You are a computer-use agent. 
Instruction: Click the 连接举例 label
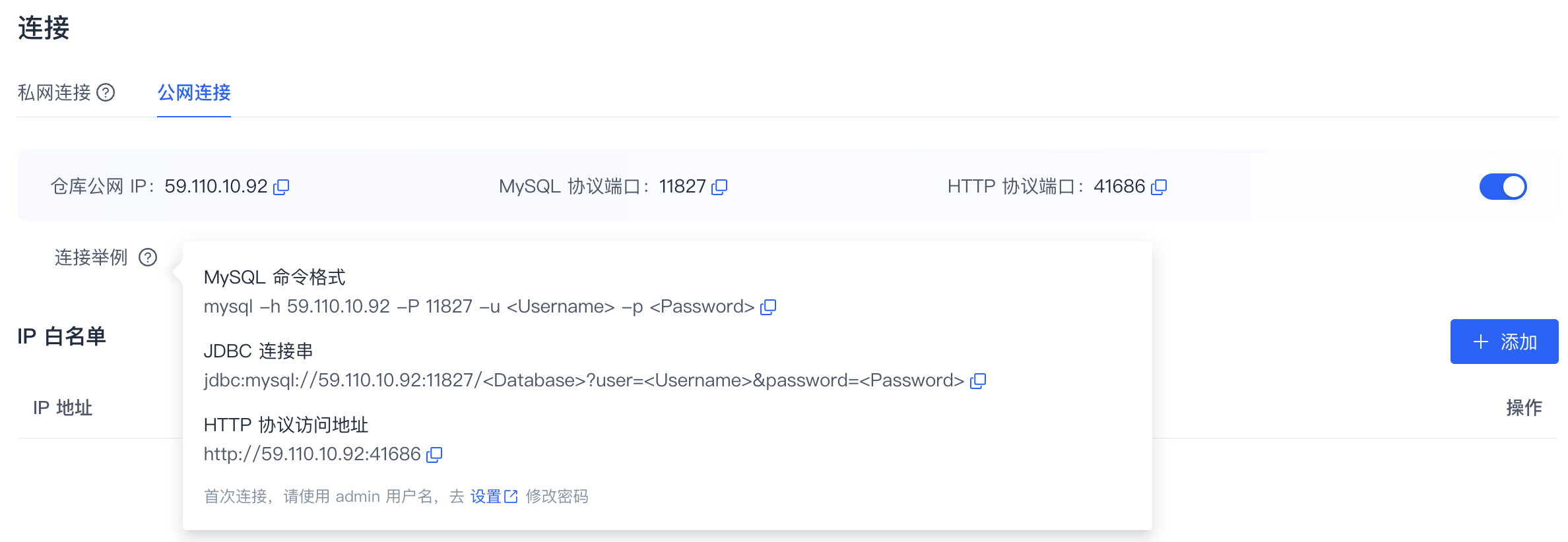click(91, 257)
